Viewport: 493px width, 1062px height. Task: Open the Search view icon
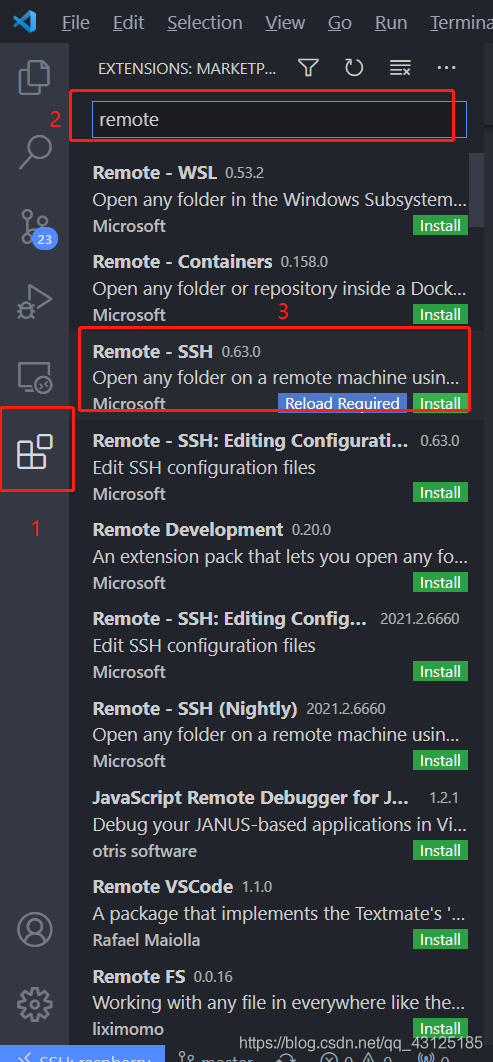point(34,152)
